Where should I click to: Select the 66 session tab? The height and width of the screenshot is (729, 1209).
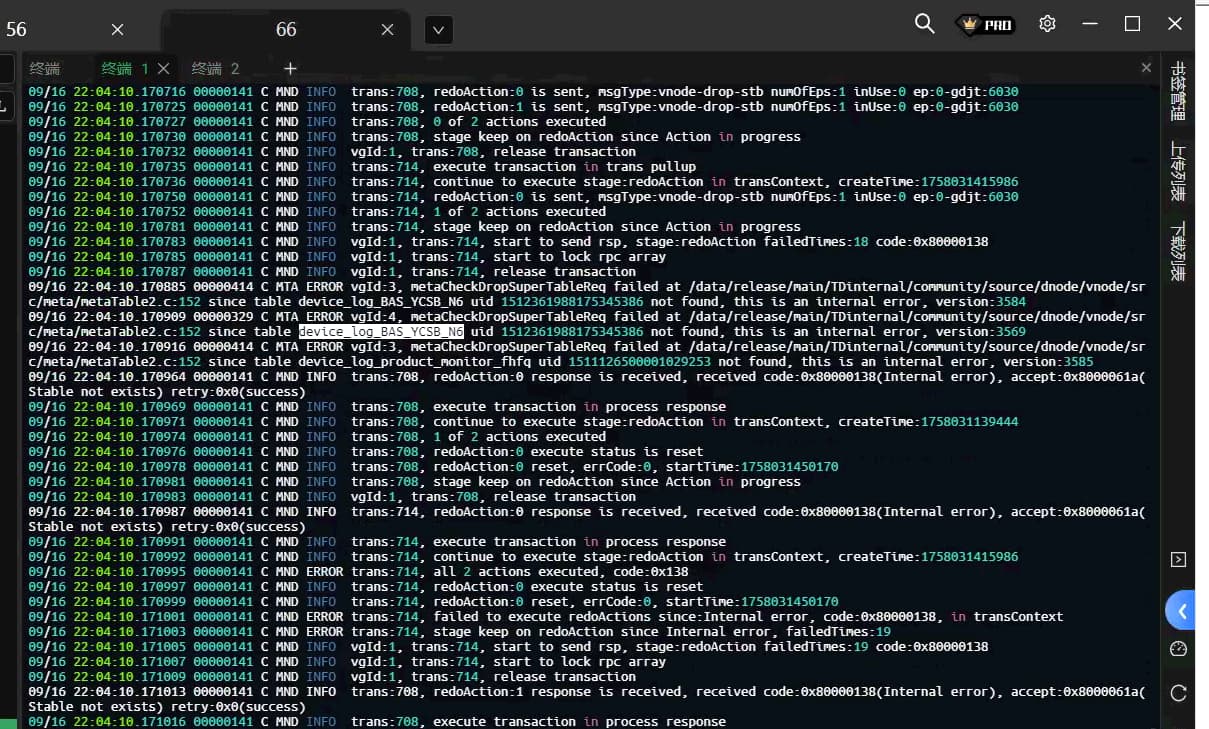286,30
